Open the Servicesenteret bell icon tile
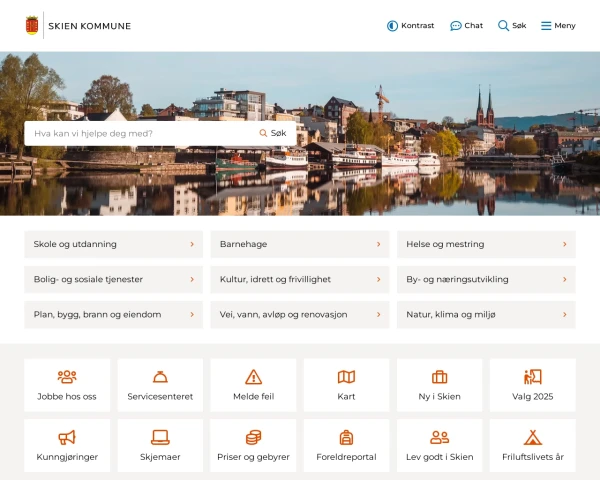 tap(160, 377)
